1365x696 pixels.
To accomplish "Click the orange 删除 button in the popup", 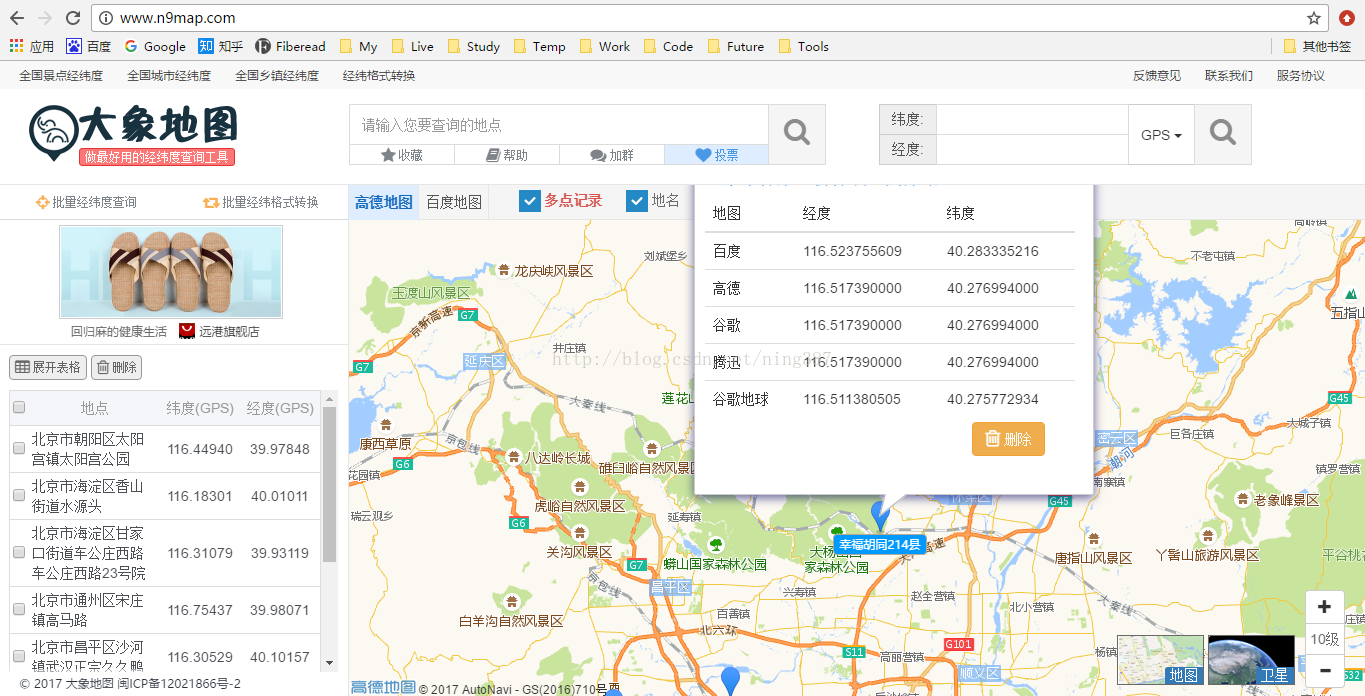I will pos(1008,439).
